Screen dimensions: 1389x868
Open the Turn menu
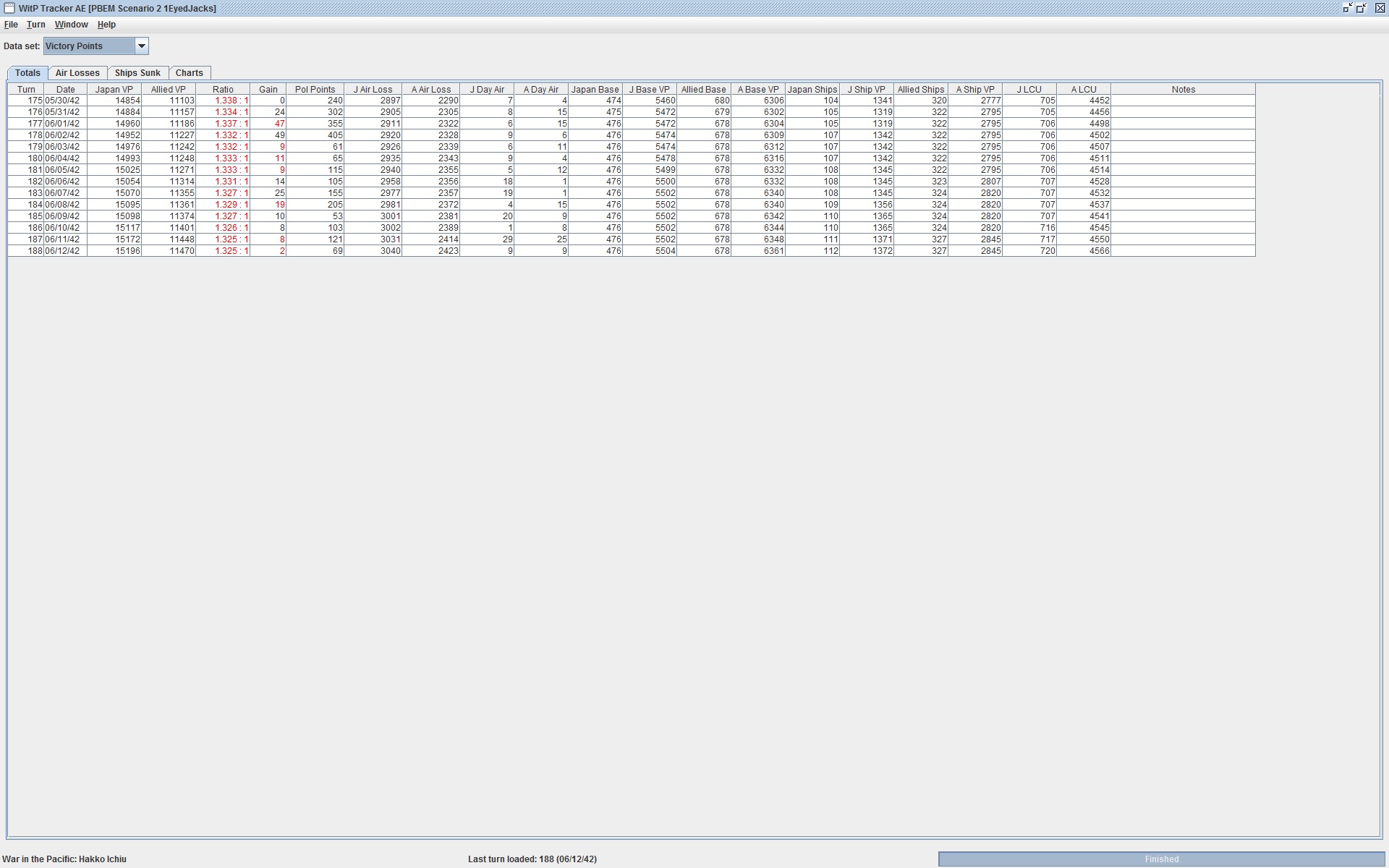coord(35,25)
